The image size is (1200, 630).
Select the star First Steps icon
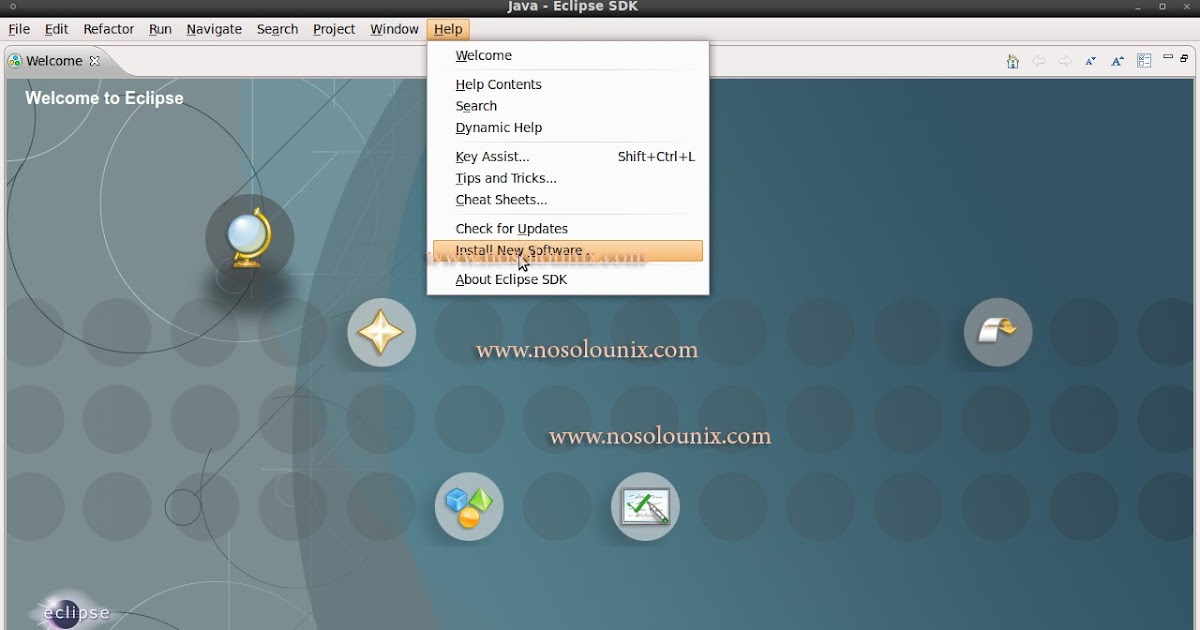pos(381,332)
